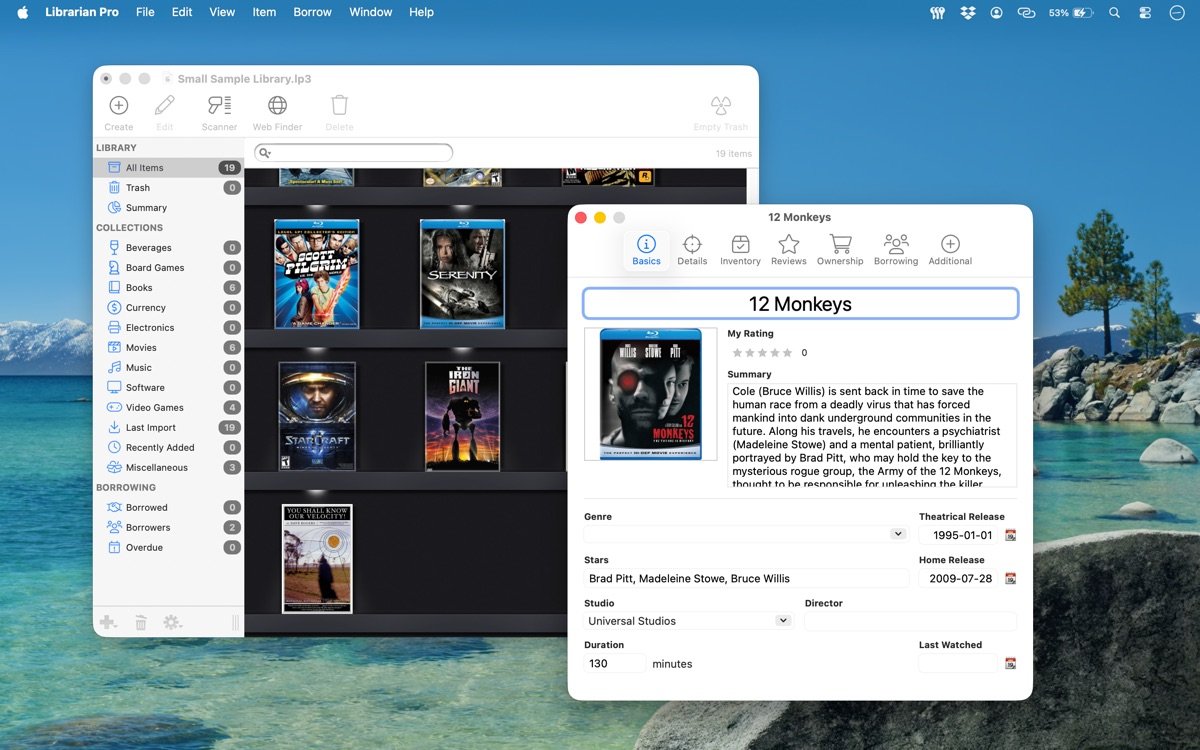1200x750 pixels.
Task: Open macOS Control Center in menu bar
Action: click(x=1145, y=13)
